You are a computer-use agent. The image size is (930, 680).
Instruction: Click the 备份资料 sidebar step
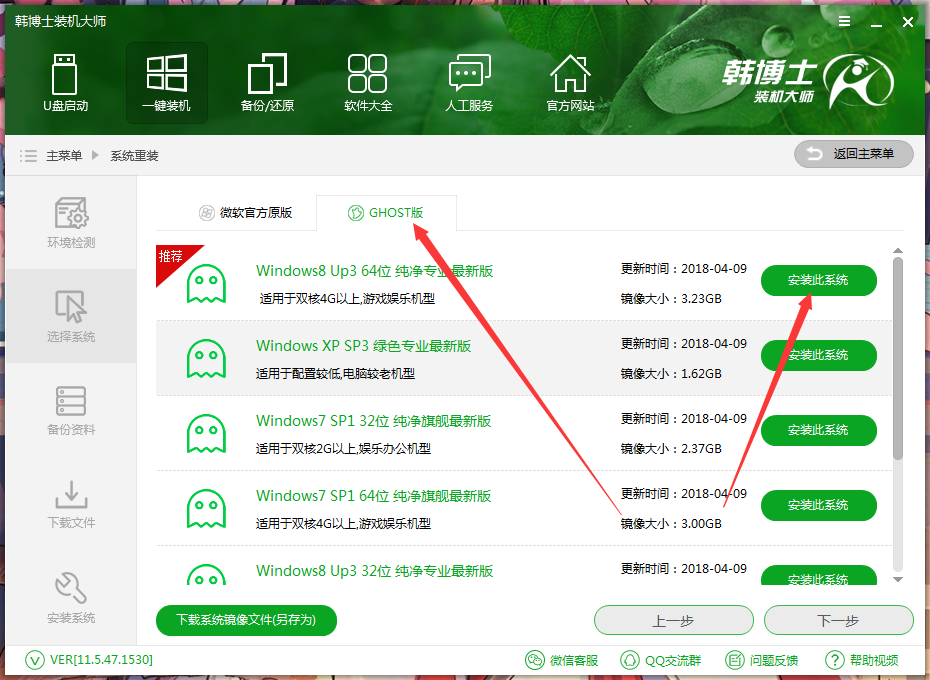[x=71, y=410]
